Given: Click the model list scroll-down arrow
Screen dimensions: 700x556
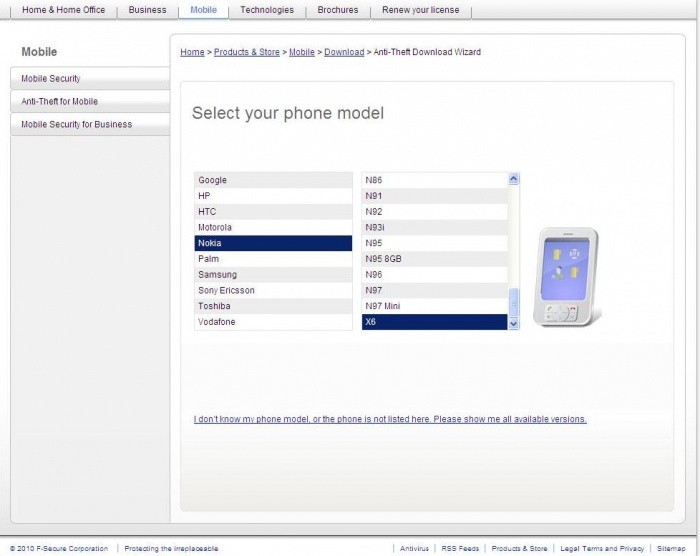Looking at the screenshot, I should [513, 323].
